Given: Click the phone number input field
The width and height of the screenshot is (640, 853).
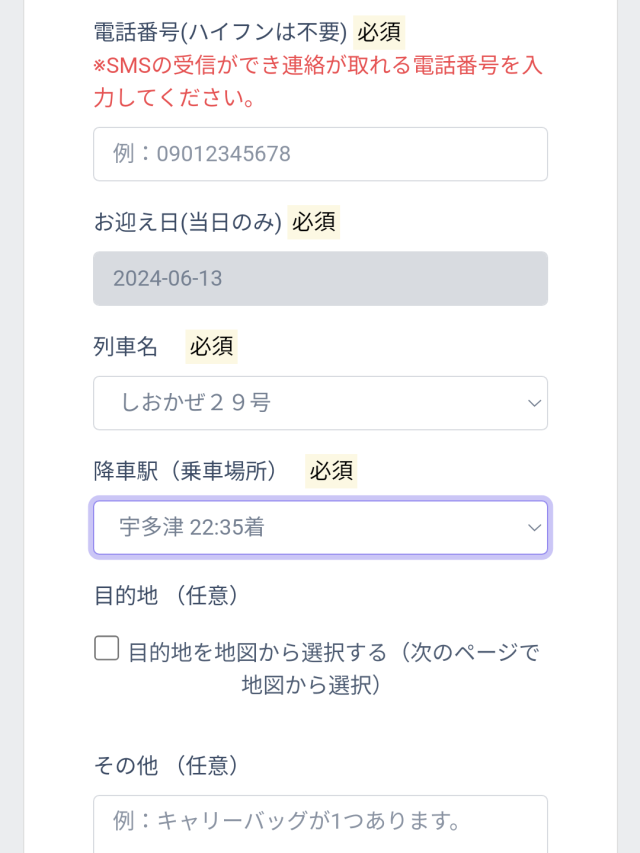Looking at the screenshot, I should [320, 154].
